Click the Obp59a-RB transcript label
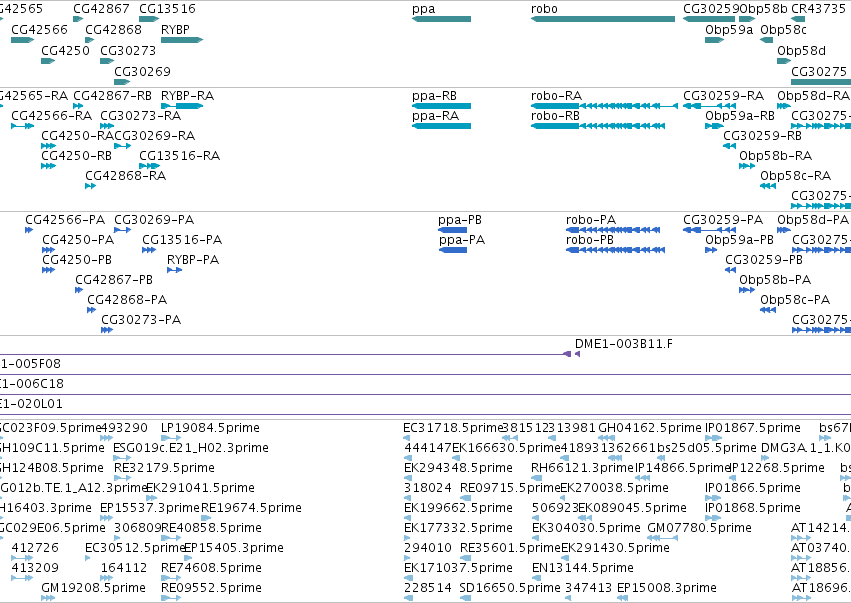851x603 pixels. click(740, 116)
